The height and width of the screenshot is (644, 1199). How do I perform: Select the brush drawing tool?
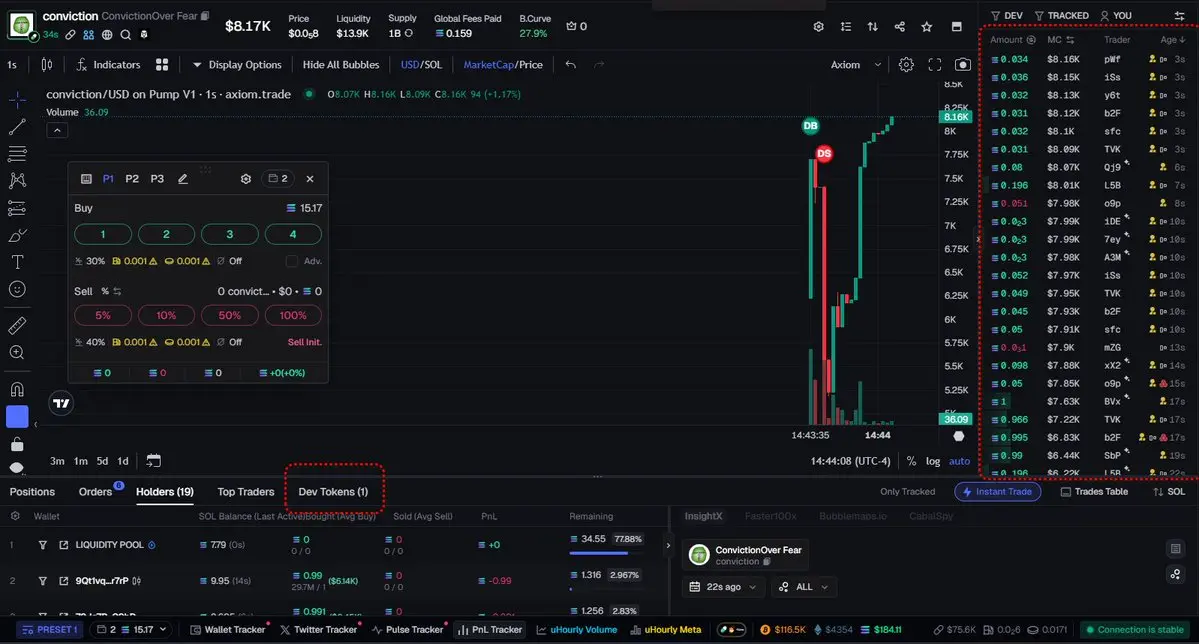[17, 236]
